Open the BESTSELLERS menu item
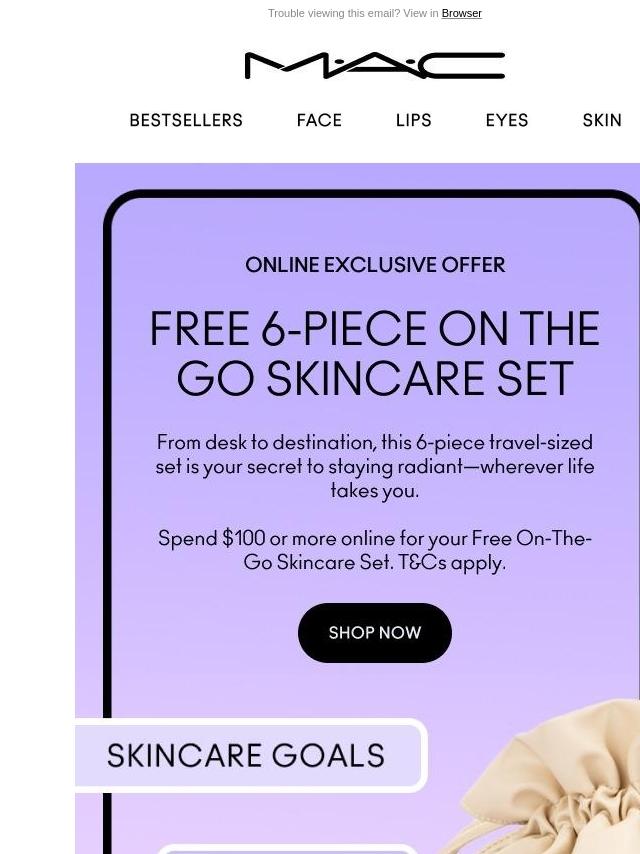 (186, 120)
